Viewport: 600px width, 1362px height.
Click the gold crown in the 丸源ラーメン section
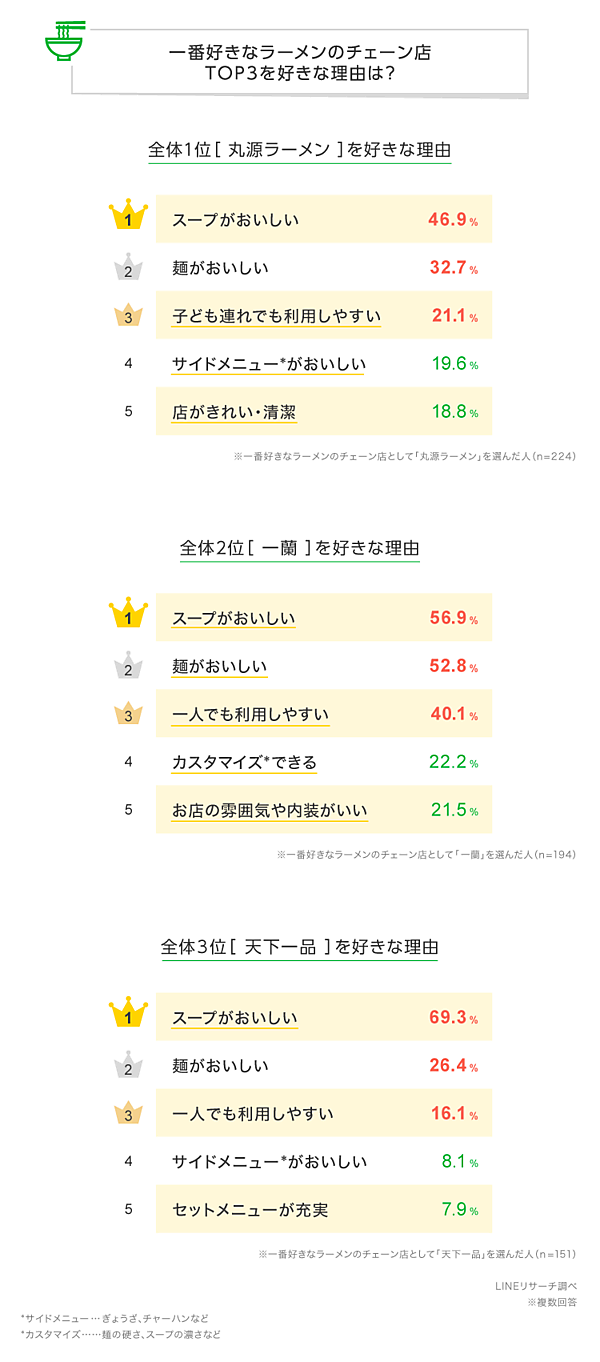point(128,217)
